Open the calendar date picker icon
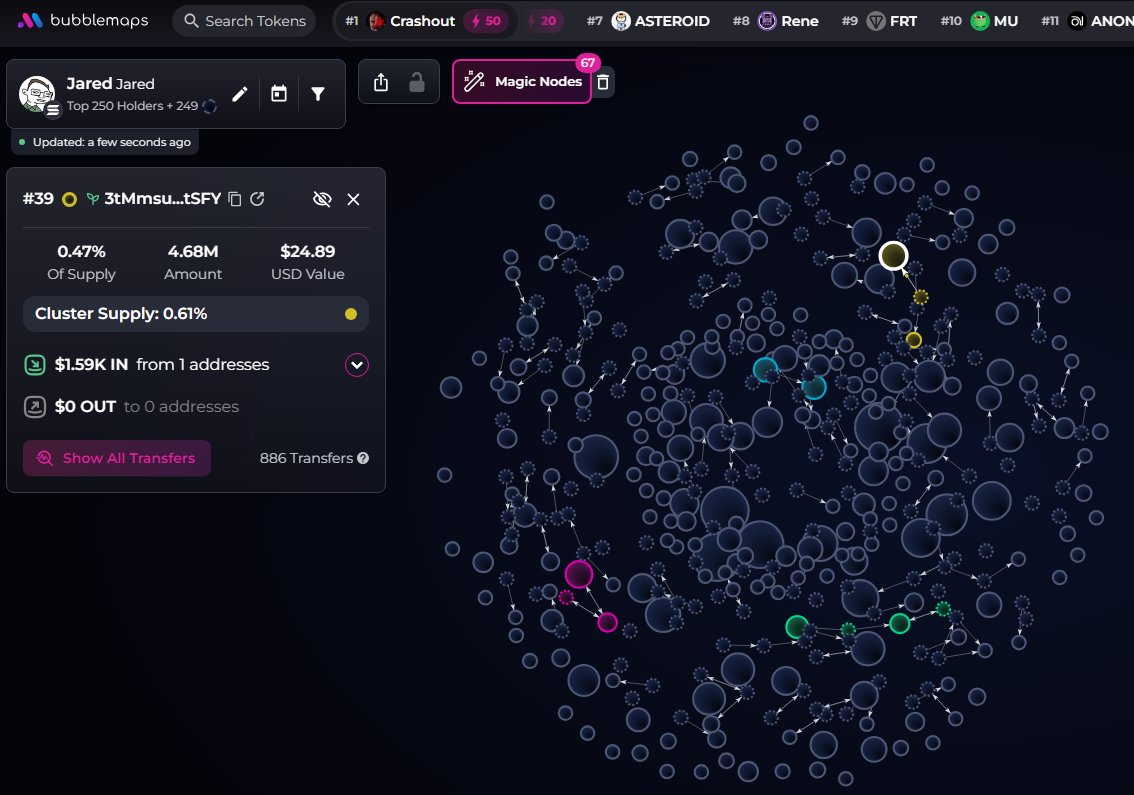Screen dimensions: 1134x795 [279, 94]
